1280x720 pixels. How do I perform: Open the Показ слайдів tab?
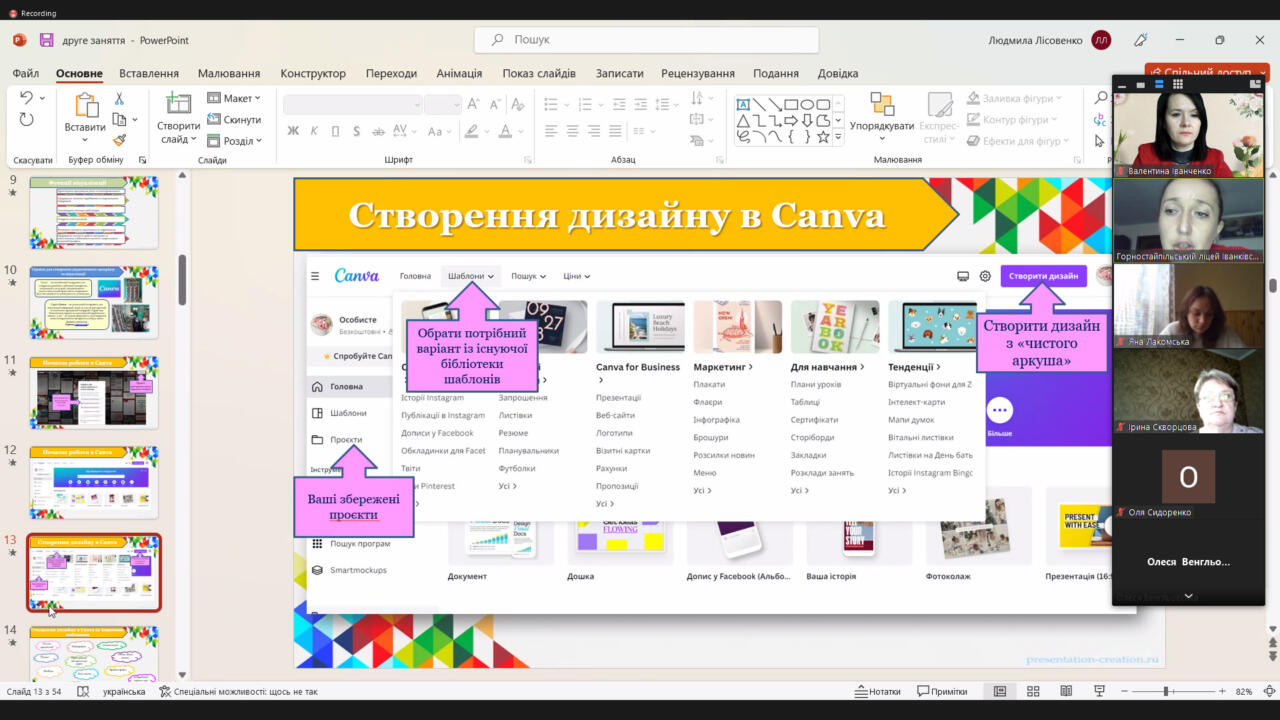[x=539, y=73]
